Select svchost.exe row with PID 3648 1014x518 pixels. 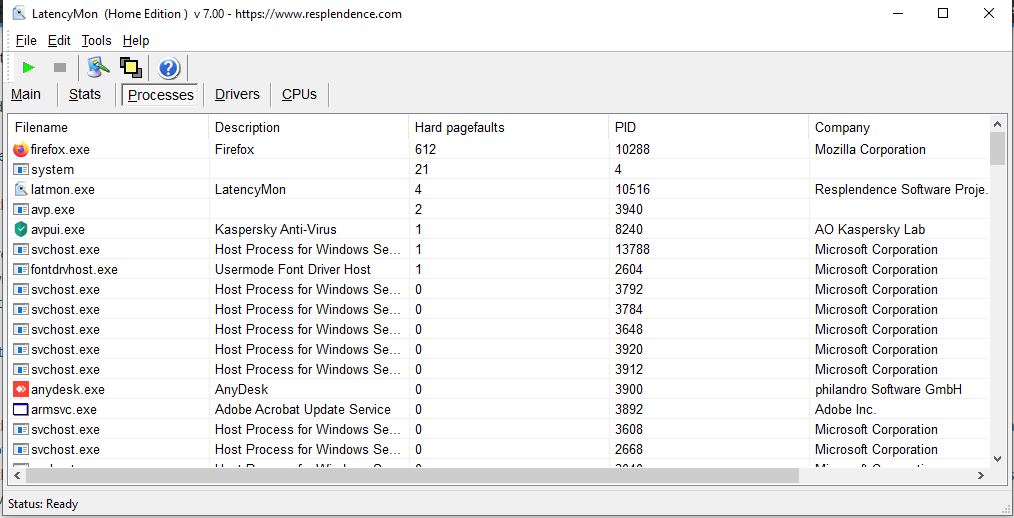coord(499,329)
